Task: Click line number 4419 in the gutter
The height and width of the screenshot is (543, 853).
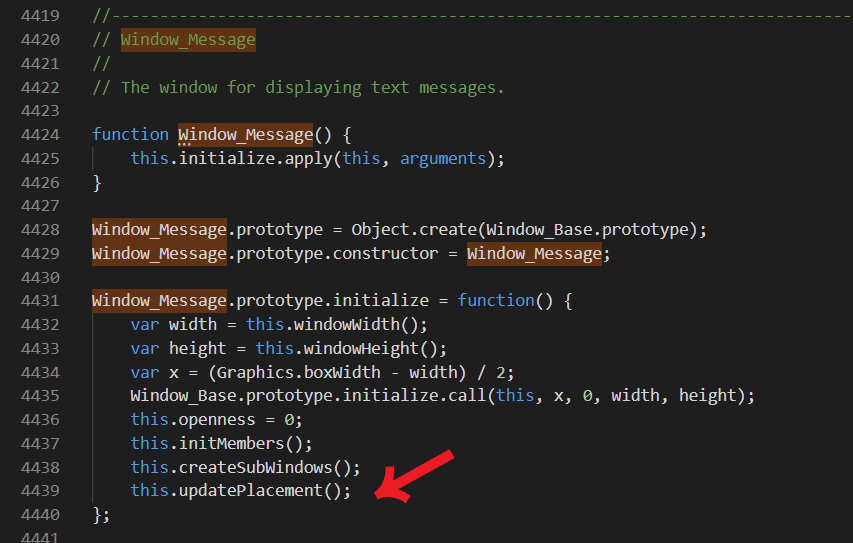Action: click(x=40, y=16)
